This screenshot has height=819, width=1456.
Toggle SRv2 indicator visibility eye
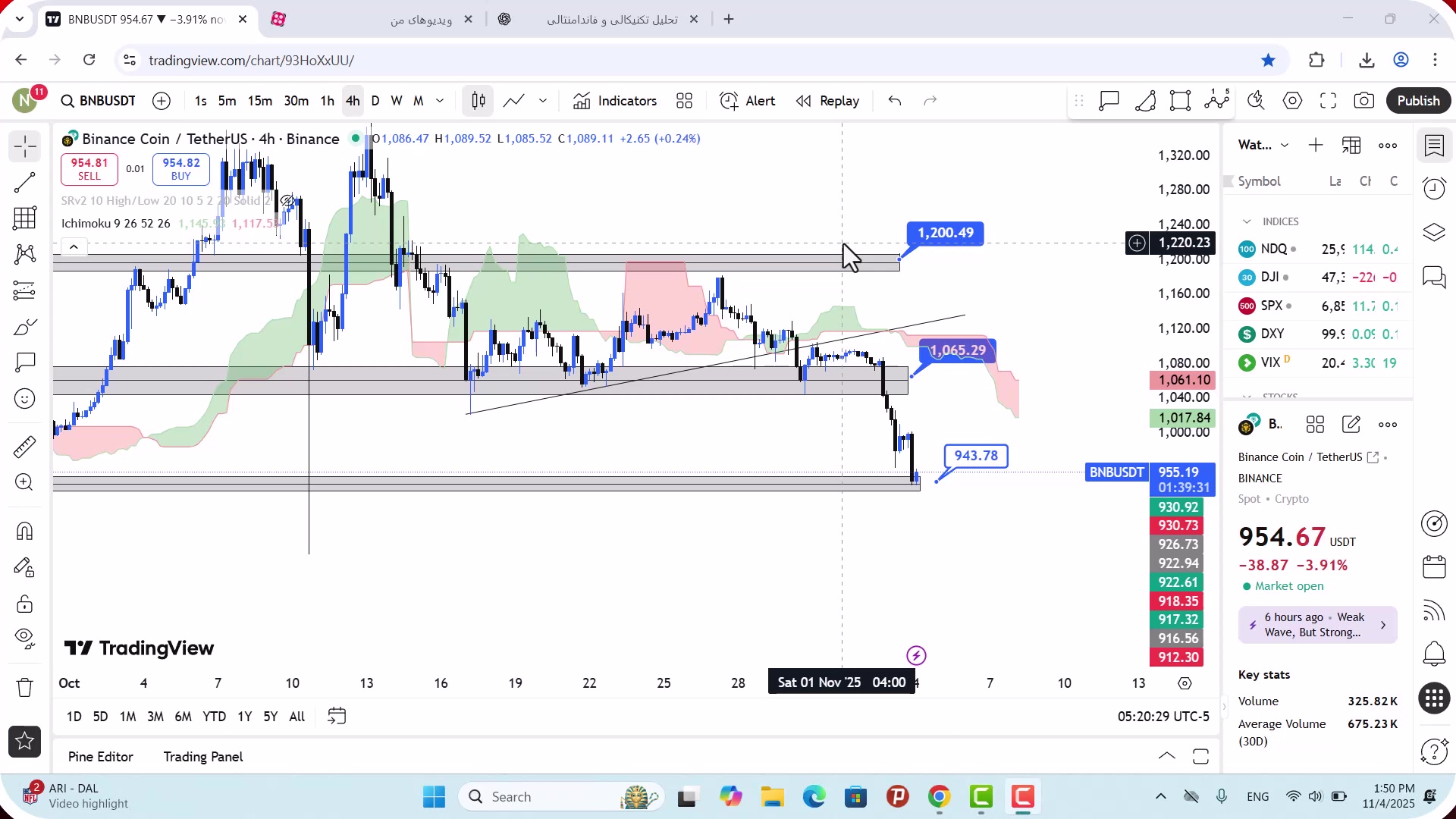[287, 201]
